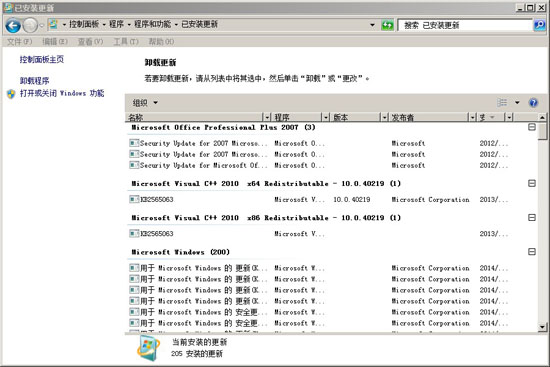Open the 查看(V) menu
The height and width of the screenshot is (367, 550).
click(x=90, y=42)
